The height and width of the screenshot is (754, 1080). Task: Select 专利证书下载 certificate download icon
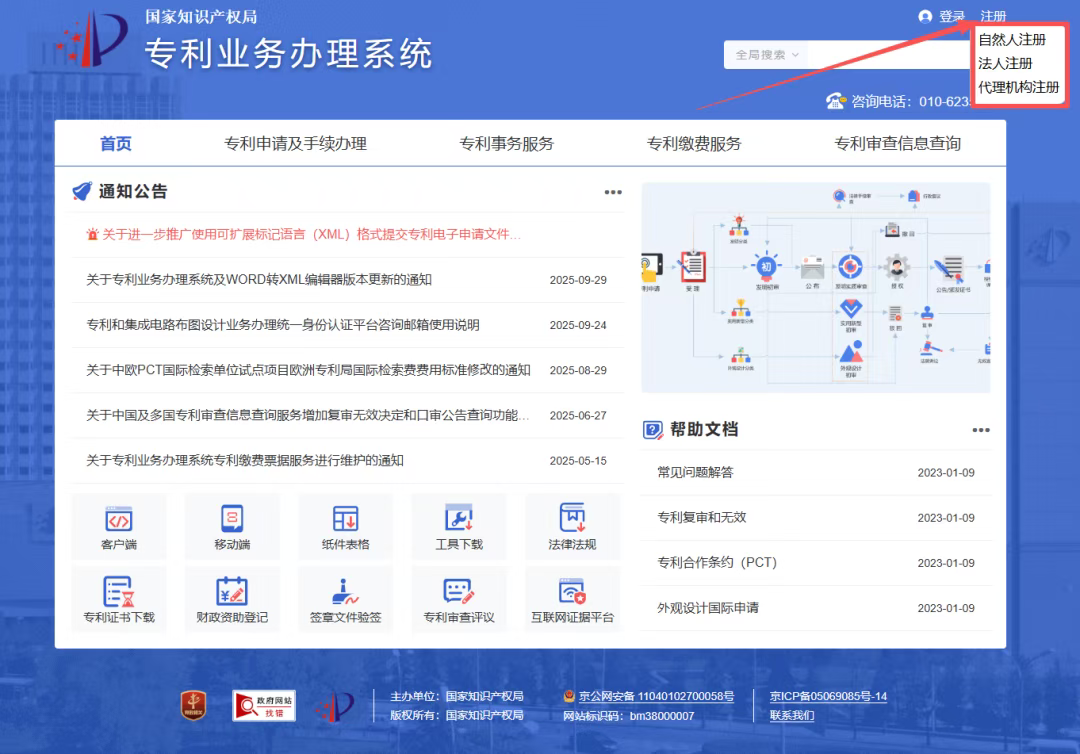(x=119, y=599)
